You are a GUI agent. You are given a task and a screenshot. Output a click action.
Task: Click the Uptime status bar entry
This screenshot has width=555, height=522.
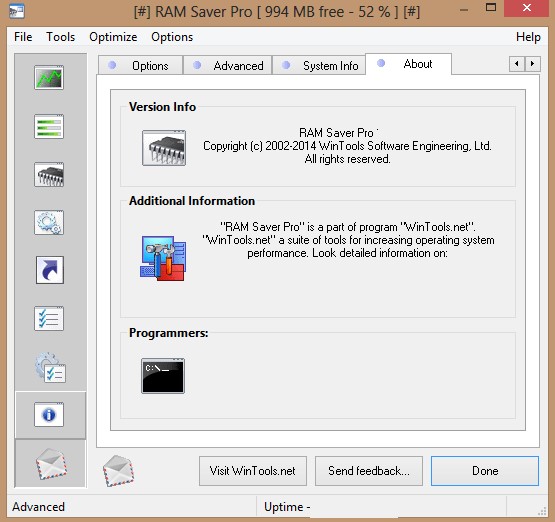[287, 507]
